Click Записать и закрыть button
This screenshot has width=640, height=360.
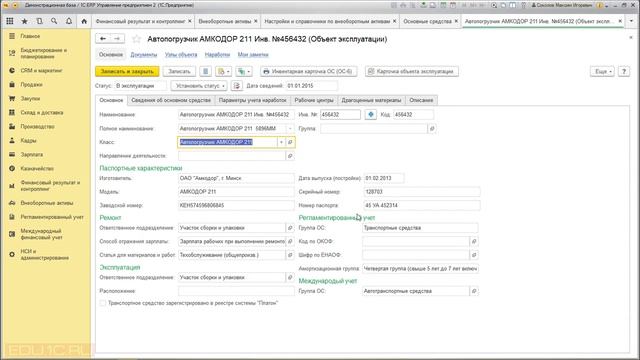pos(127,71)
